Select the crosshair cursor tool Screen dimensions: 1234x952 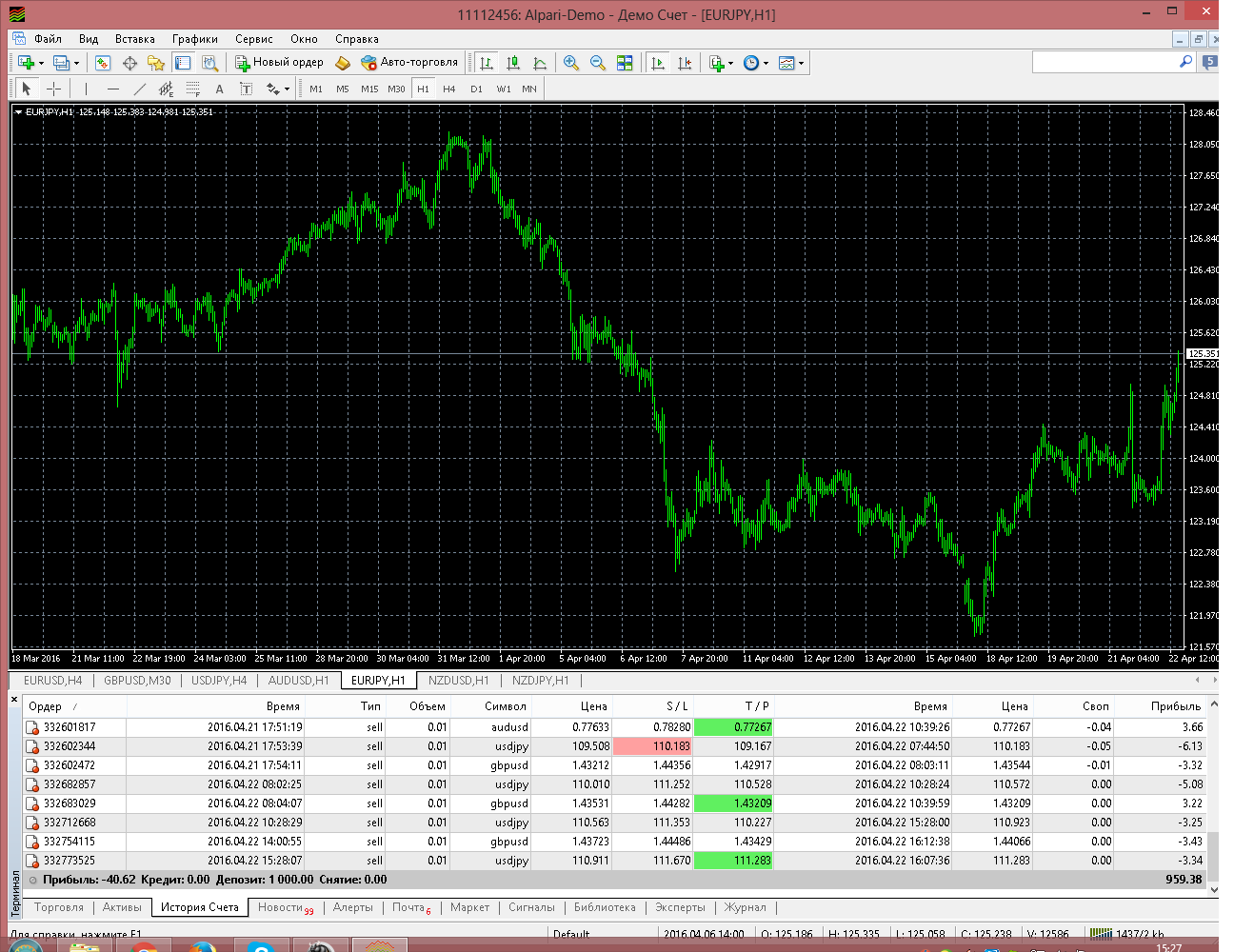54,89
